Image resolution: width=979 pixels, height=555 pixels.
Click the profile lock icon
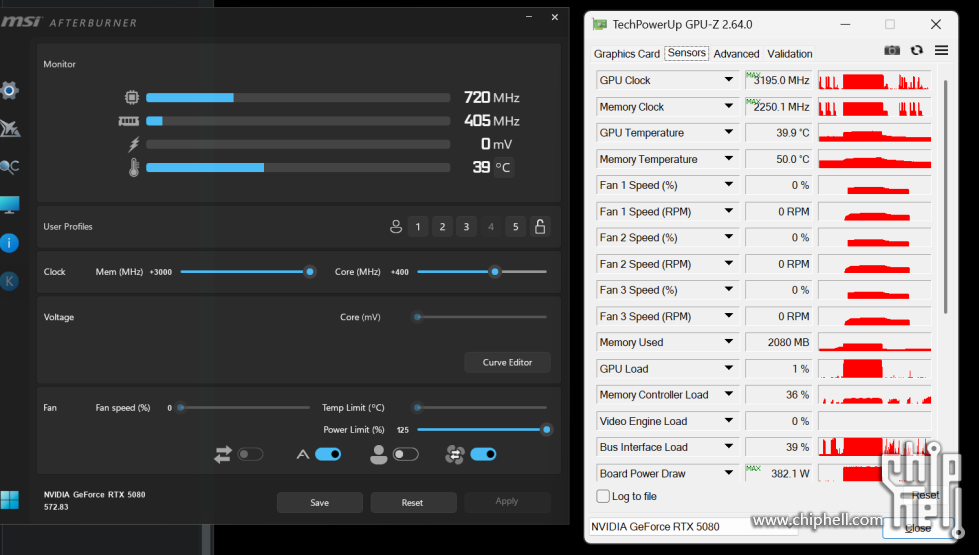(540, 226)
